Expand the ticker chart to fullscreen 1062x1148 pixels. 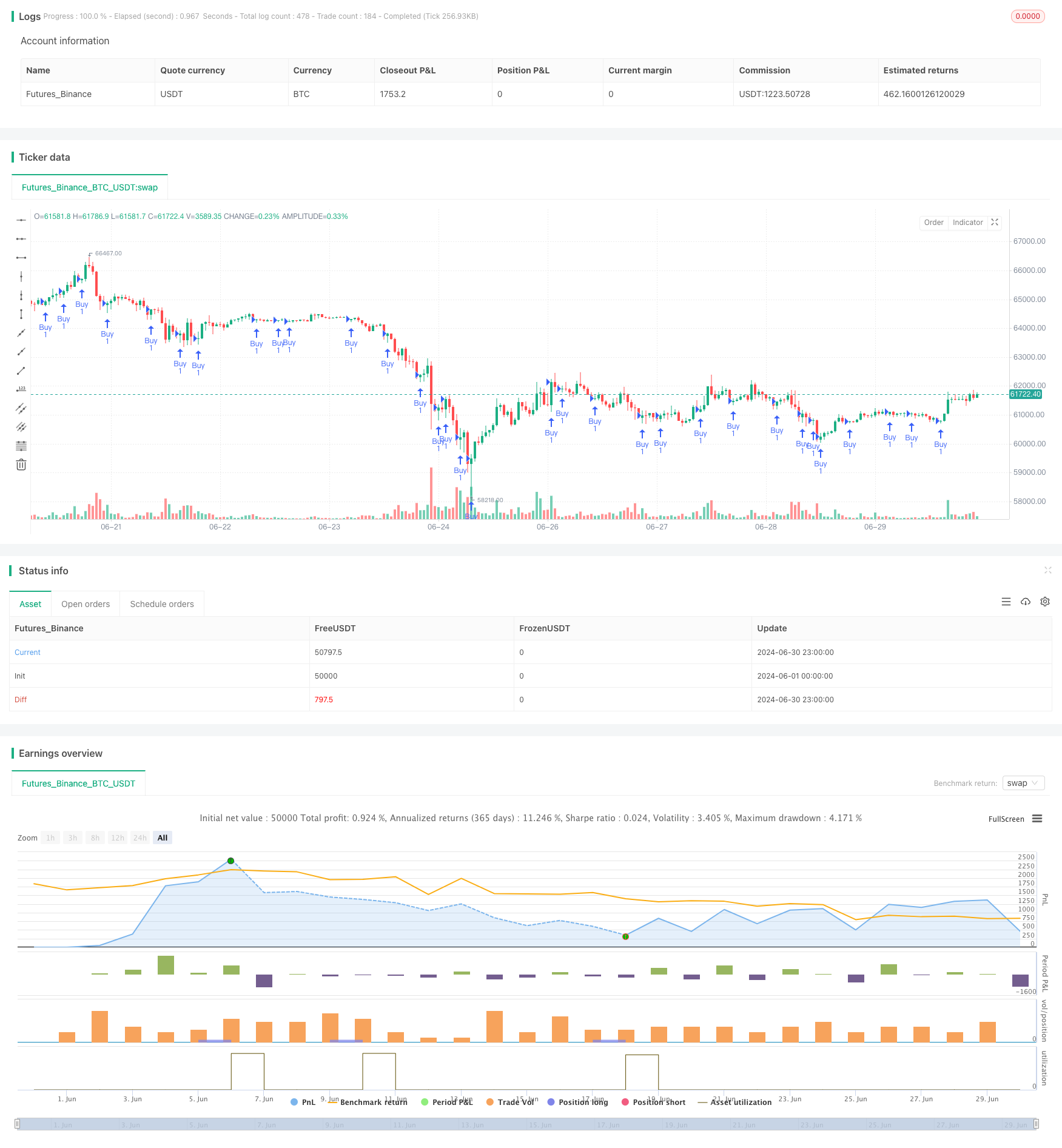coord(995,223)
